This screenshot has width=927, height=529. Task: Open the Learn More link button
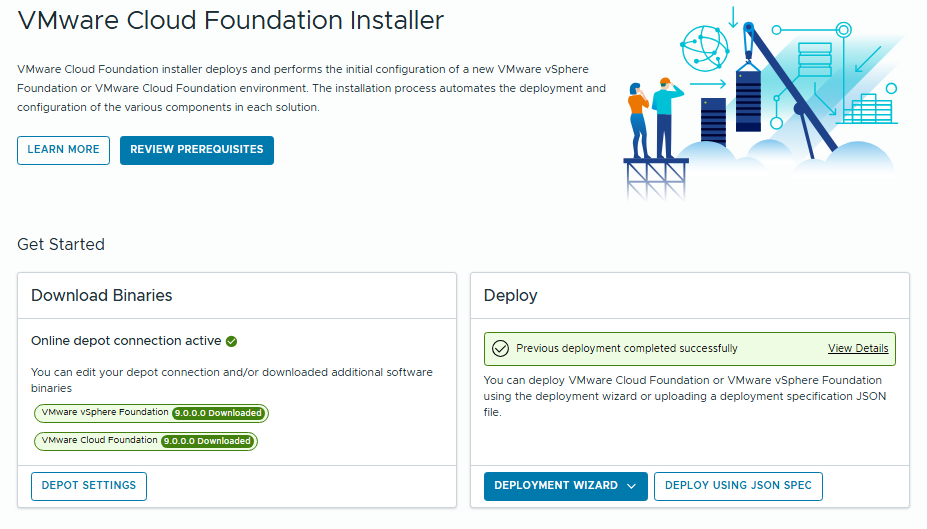(x=63, y=150)
